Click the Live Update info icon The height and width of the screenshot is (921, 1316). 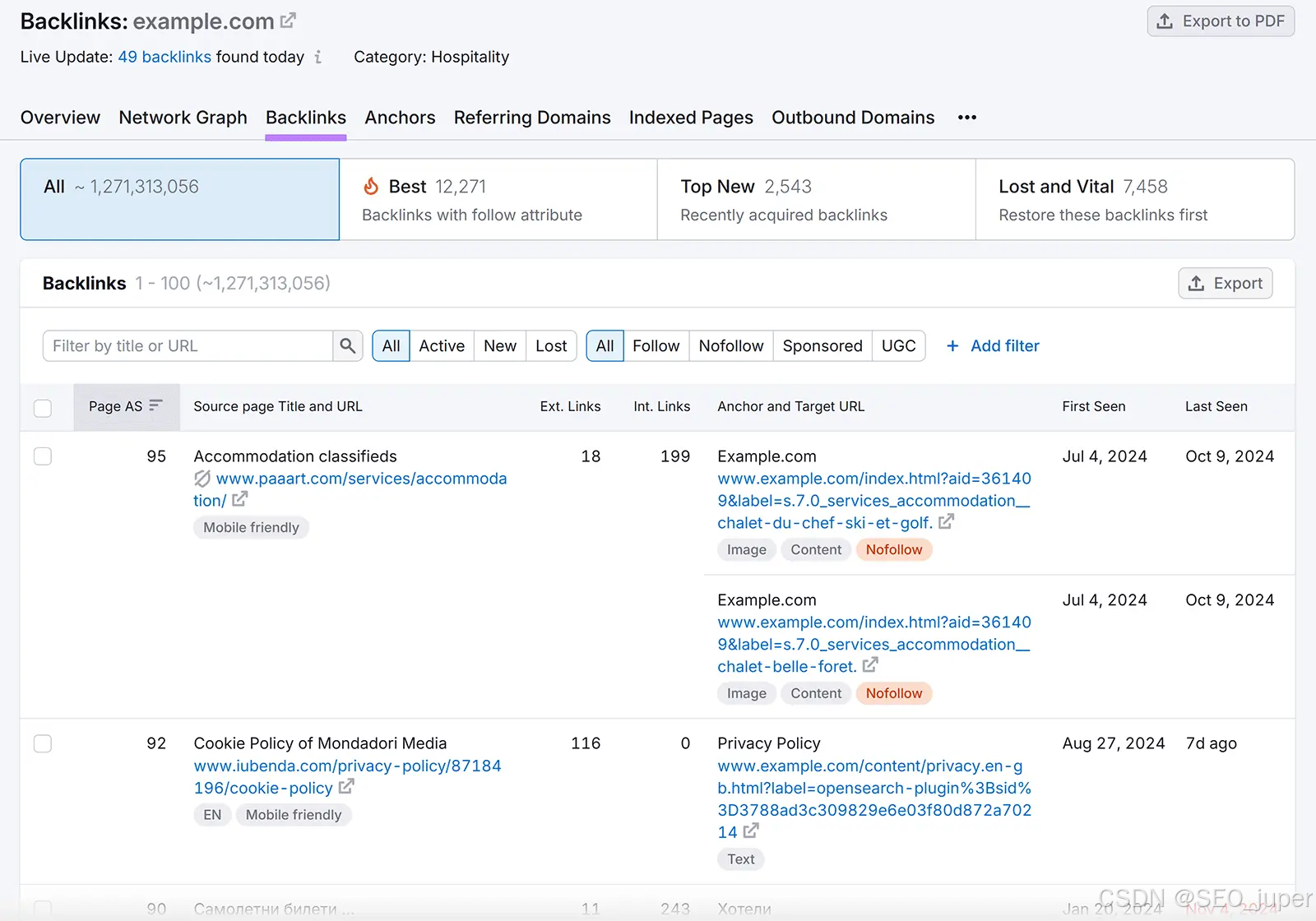tap(317, 57)
